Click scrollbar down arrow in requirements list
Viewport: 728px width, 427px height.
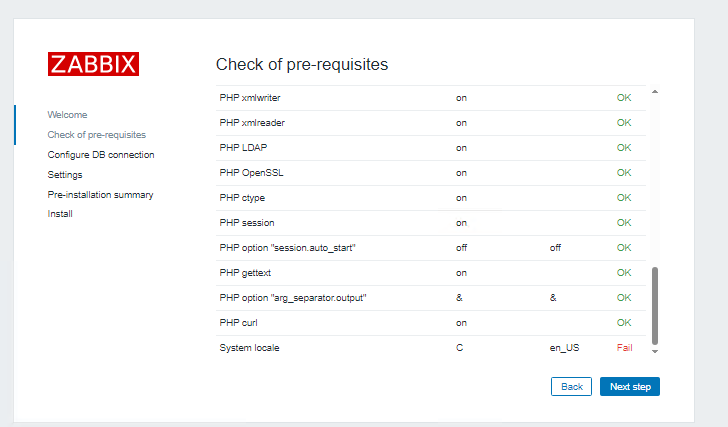(655, 351)
